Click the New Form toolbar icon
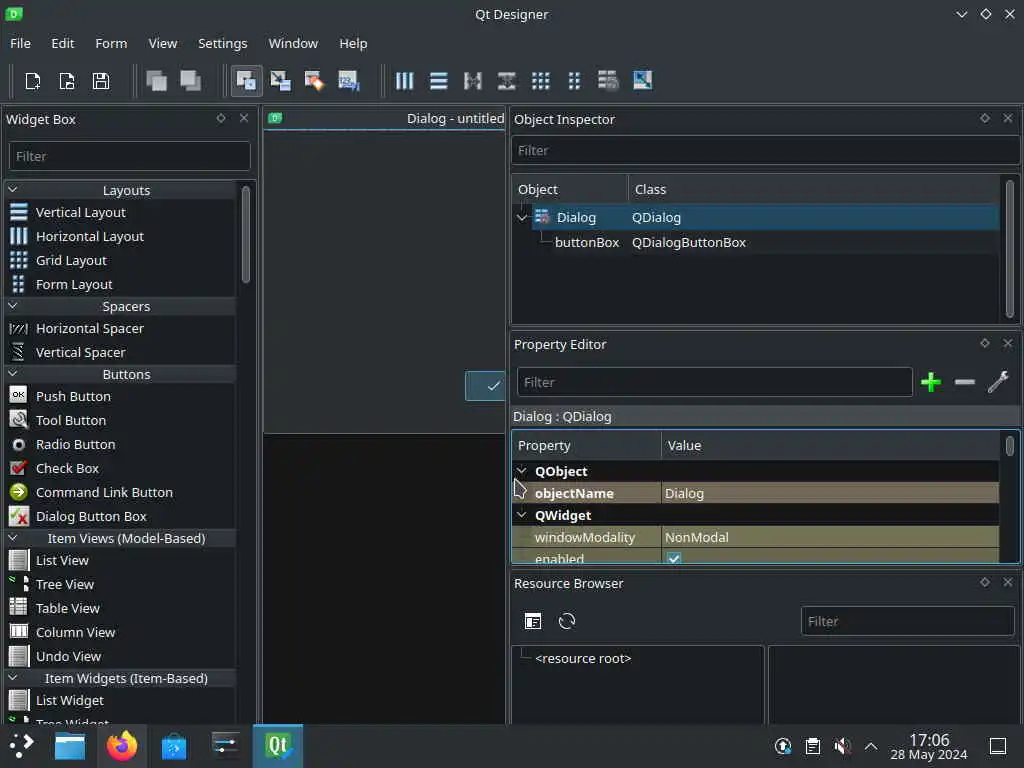The width and height of the screenshot is (1024, 768). tap(33, 81)
